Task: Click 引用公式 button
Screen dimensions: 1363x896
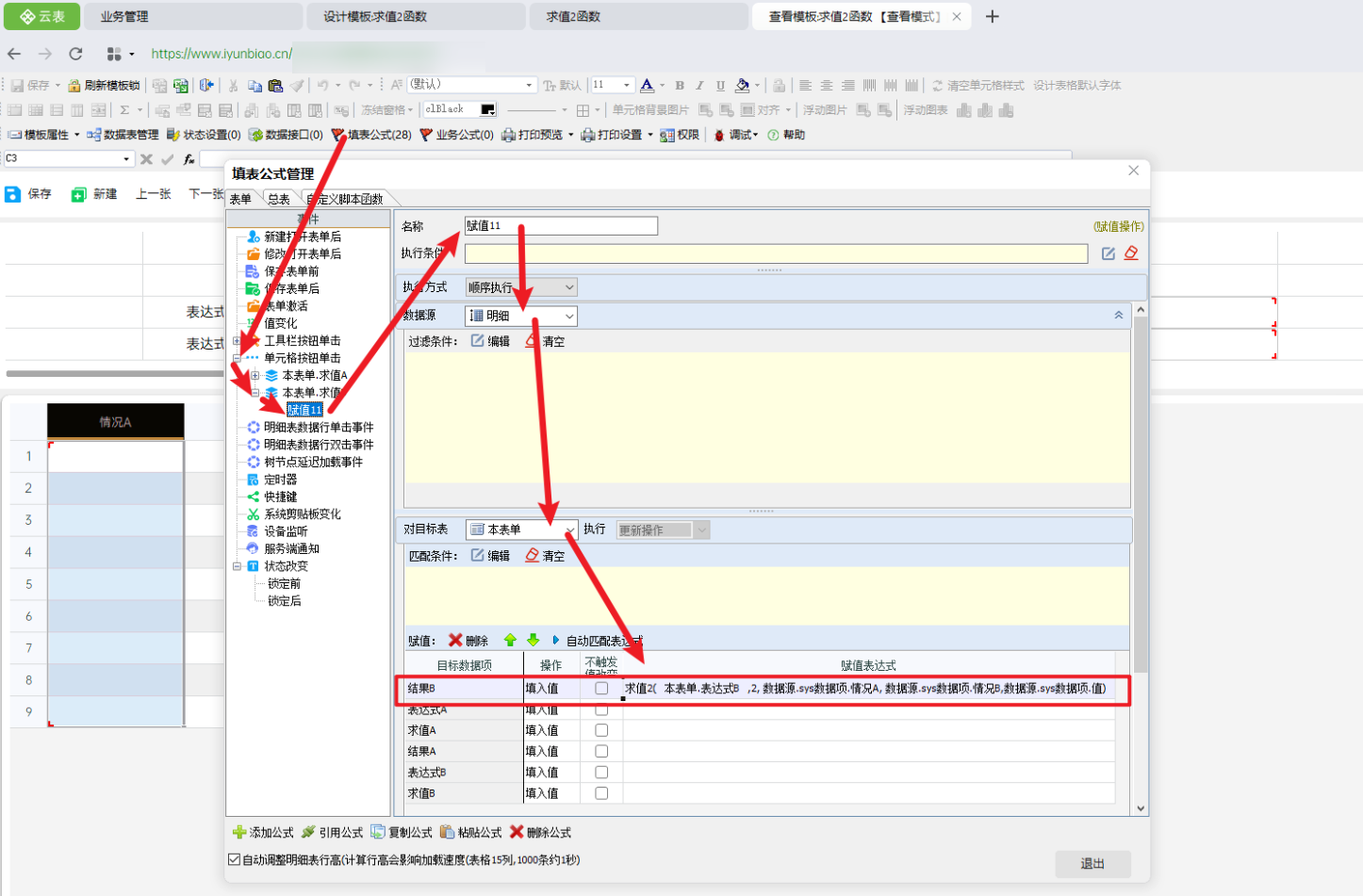Action: [x=332, y=832]
